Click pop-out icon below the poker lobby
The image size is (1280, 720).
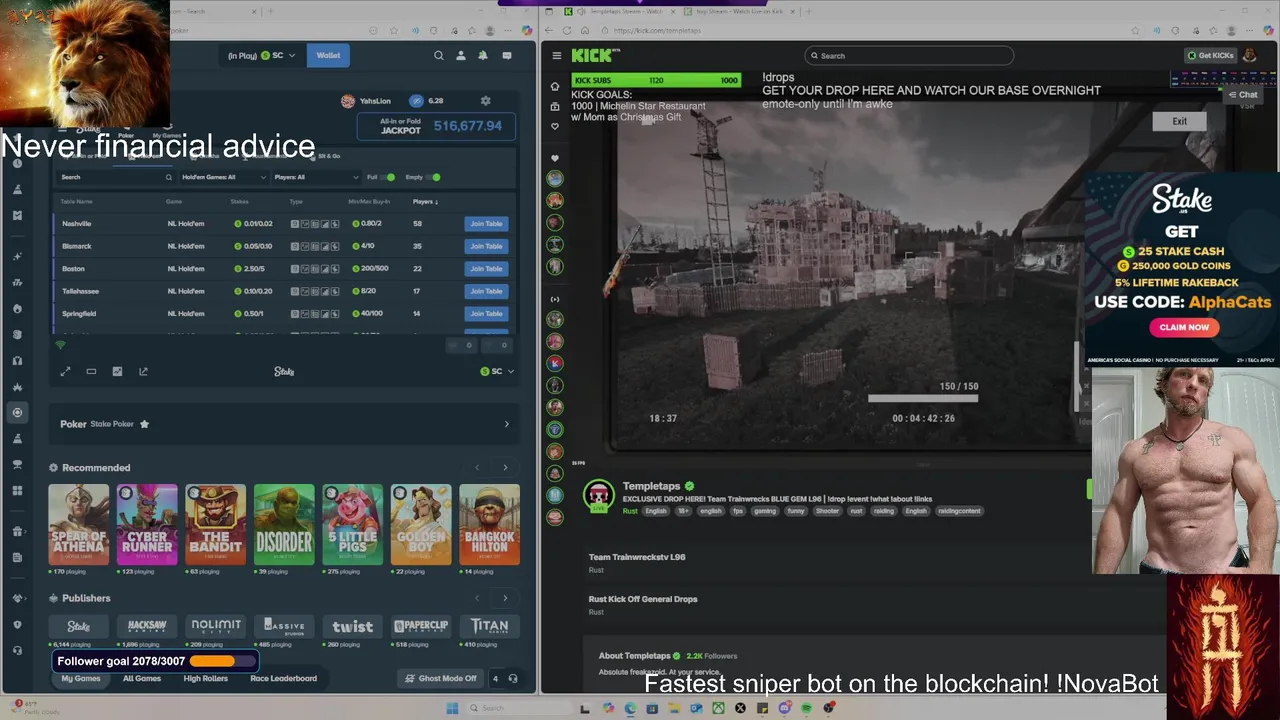143,372
